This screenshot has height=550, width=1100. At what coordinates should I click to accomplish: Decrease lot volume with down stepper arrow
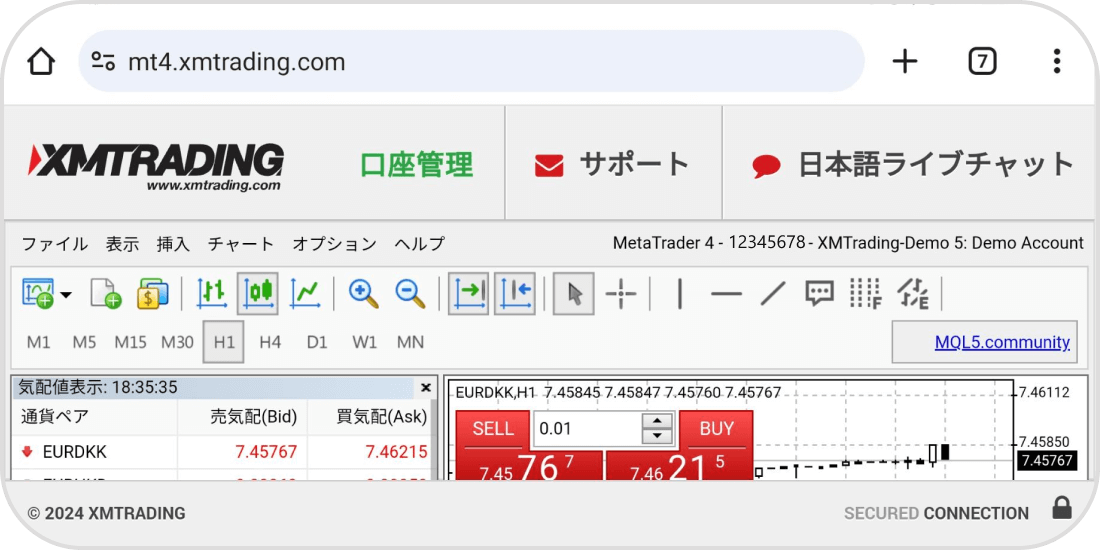(x=657, y=436)
